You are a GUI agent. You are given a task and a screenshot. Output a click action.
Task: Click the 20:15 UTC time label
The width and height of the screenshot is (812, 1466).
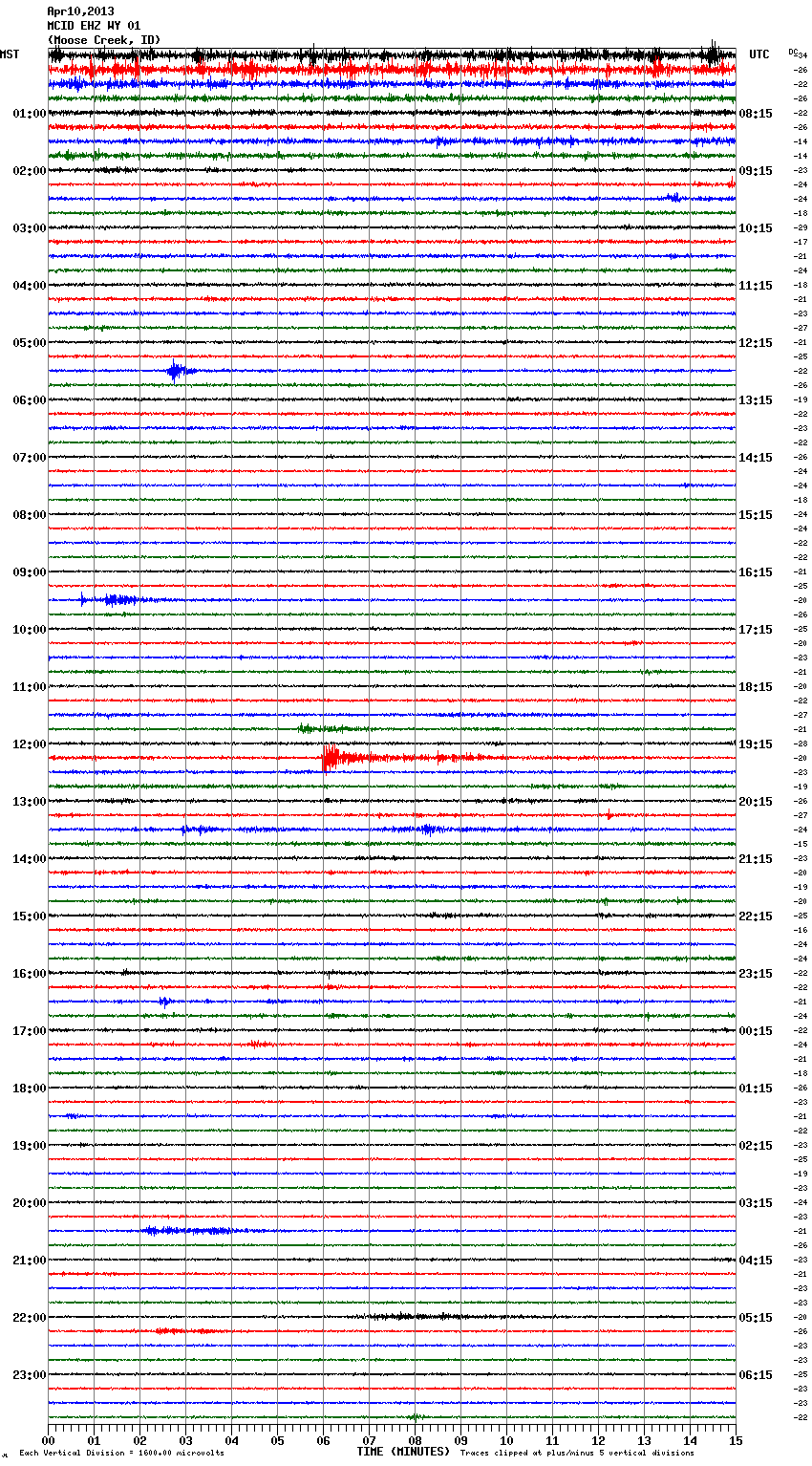pyautogui.click(x=756, y=802)
